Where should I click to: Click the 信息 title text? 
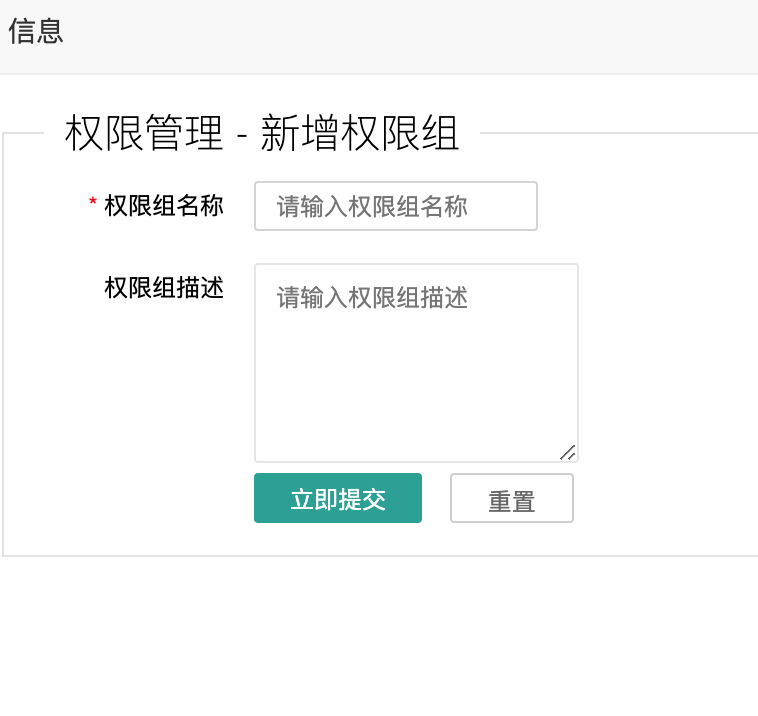click(x=36, y=32)
